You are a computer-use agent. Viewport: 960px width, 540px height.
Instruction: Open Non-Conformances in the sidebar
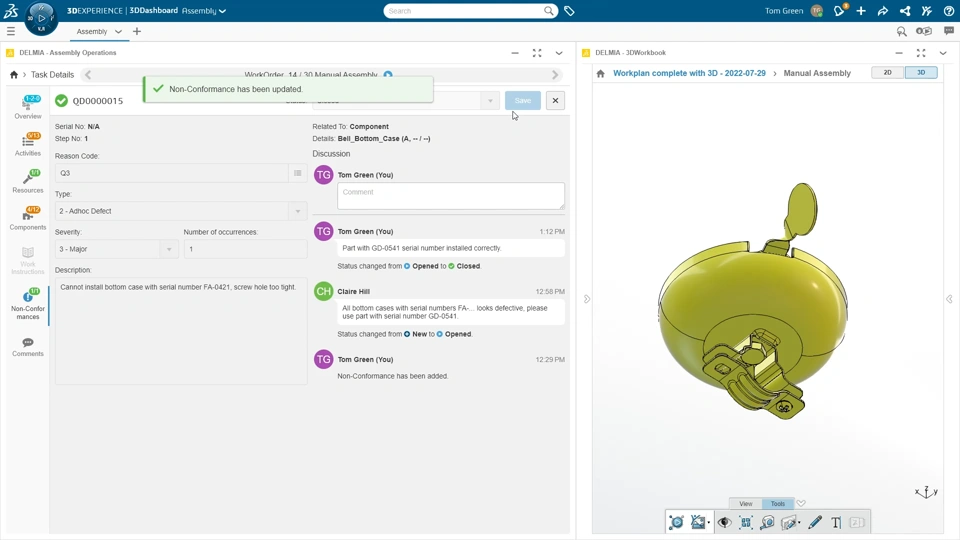(x=28, y=304)
